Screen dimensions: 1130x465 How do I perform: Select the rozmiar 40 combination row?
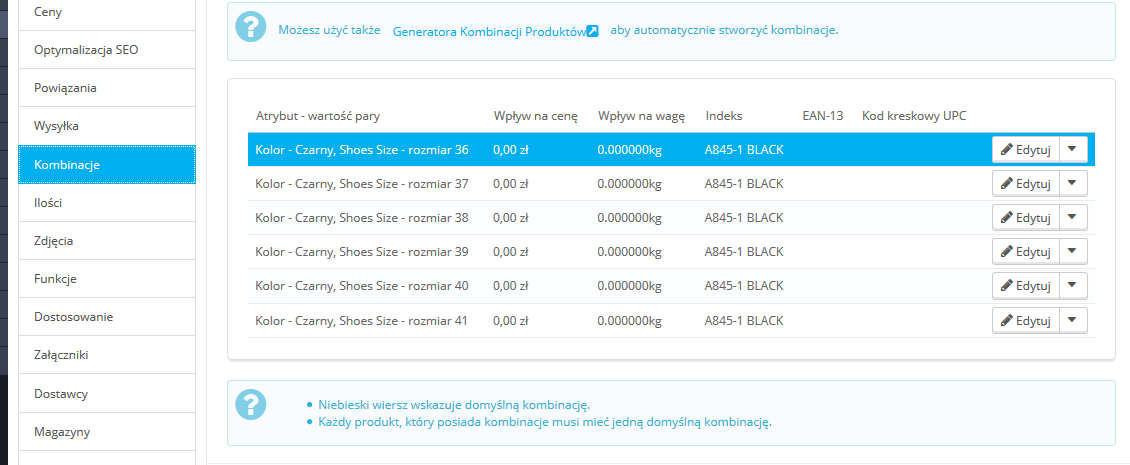tap(600, 286)
